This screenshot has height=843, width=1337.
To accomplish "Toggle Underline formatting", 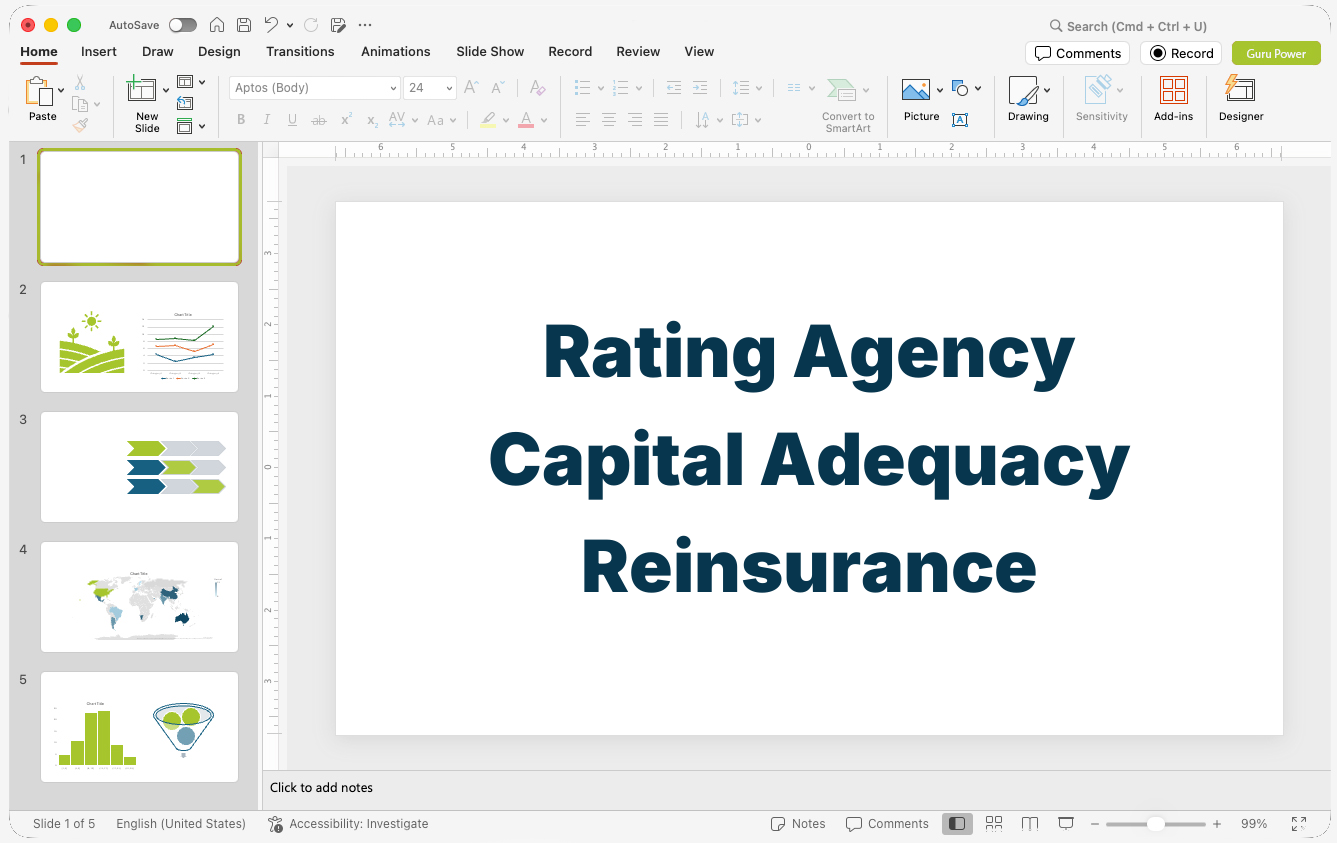I will pyautogui.click(x=292, y=120).
